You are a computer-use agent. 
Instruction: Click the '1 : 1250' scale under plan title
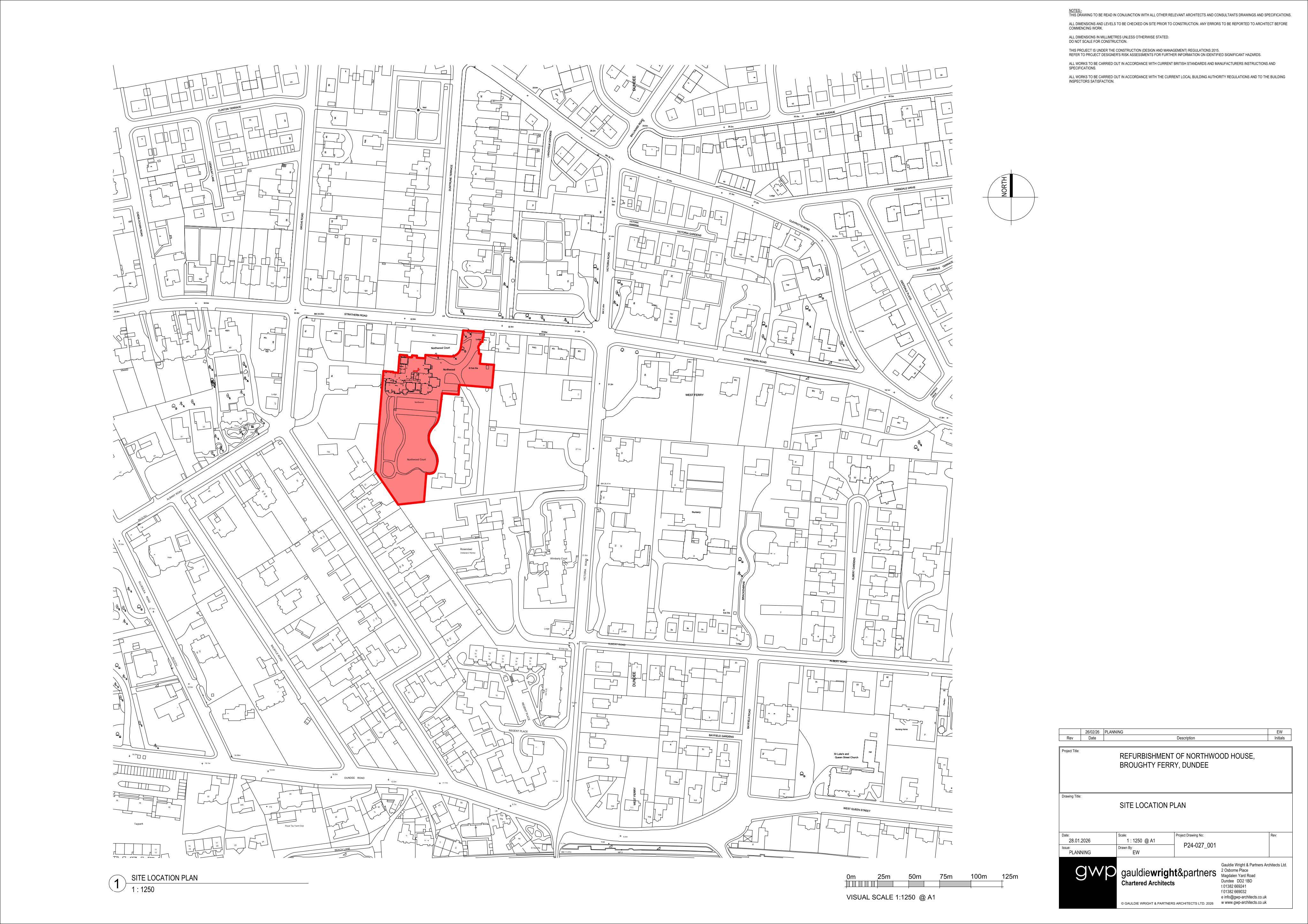click(x=142, y=889)
